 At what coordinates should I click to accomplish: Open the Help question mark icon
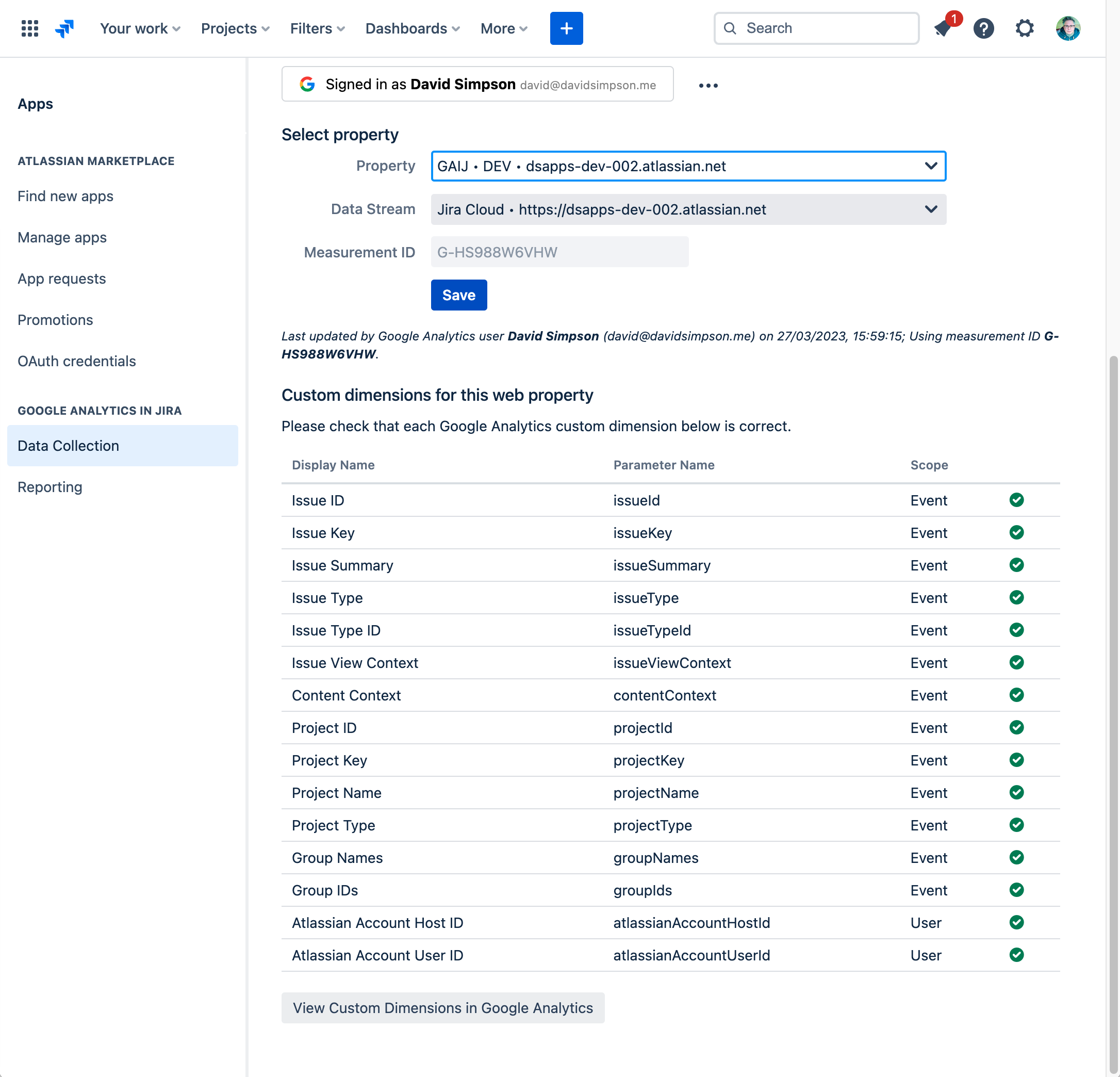click(x=983, y=28)
